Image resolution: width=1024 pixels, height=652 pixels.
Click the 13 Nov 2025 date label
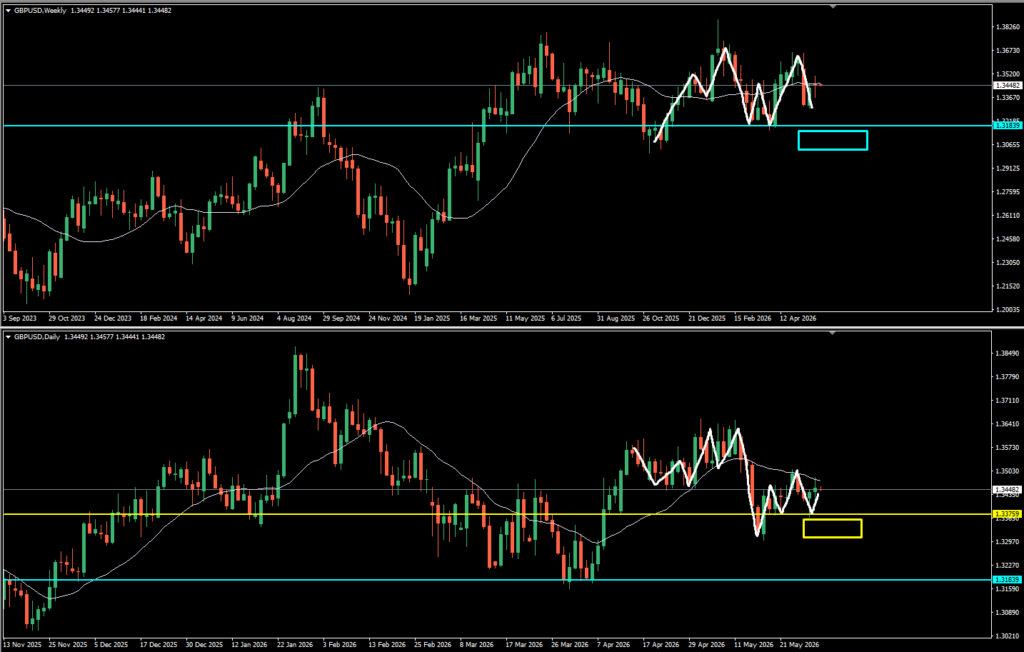click(x=22, y=644)
